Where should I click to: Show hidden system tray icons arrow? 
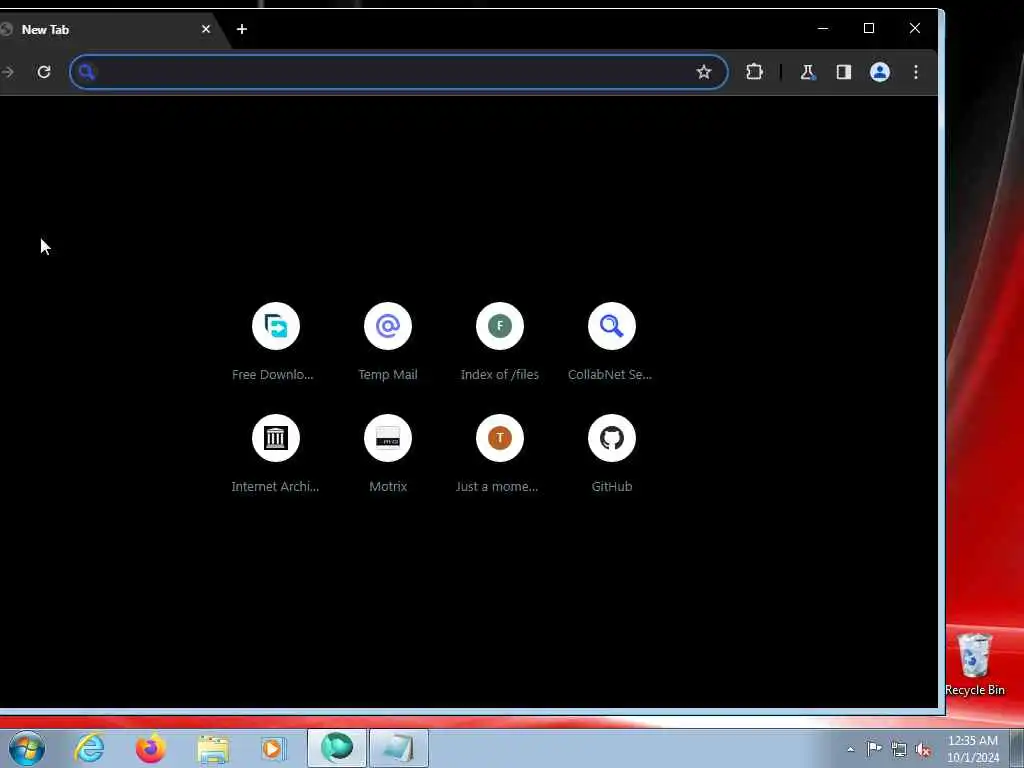coord(850,749)
